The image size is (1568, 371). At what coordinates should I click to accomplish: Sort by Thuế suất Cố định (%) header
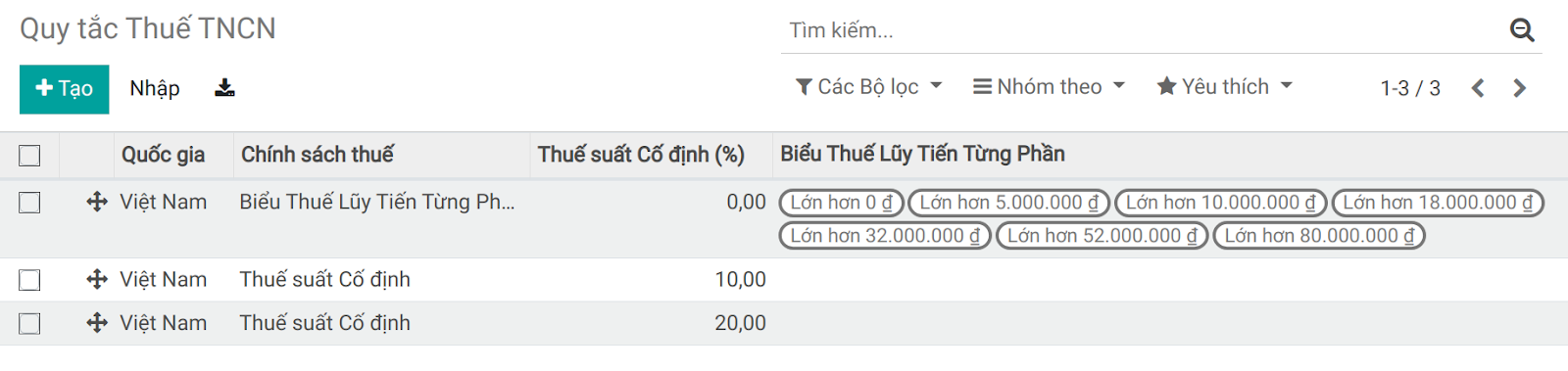pyautogui.click(x=641, y=155)
